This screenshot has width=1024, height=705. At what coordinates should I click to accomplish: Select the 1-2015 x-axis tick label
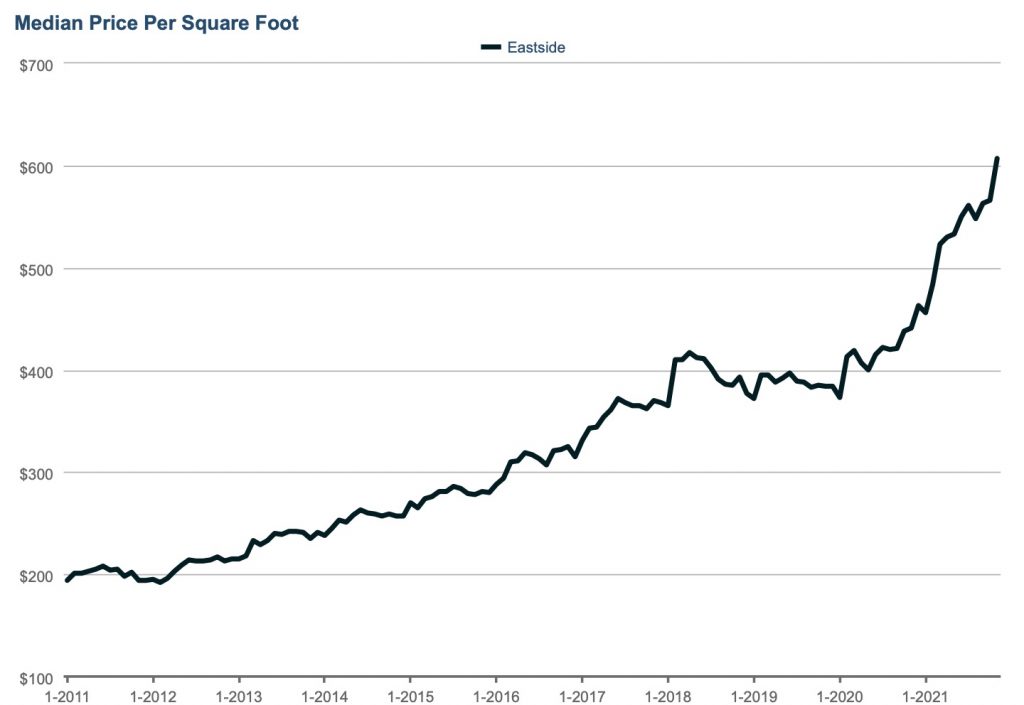tap(409, 695)
